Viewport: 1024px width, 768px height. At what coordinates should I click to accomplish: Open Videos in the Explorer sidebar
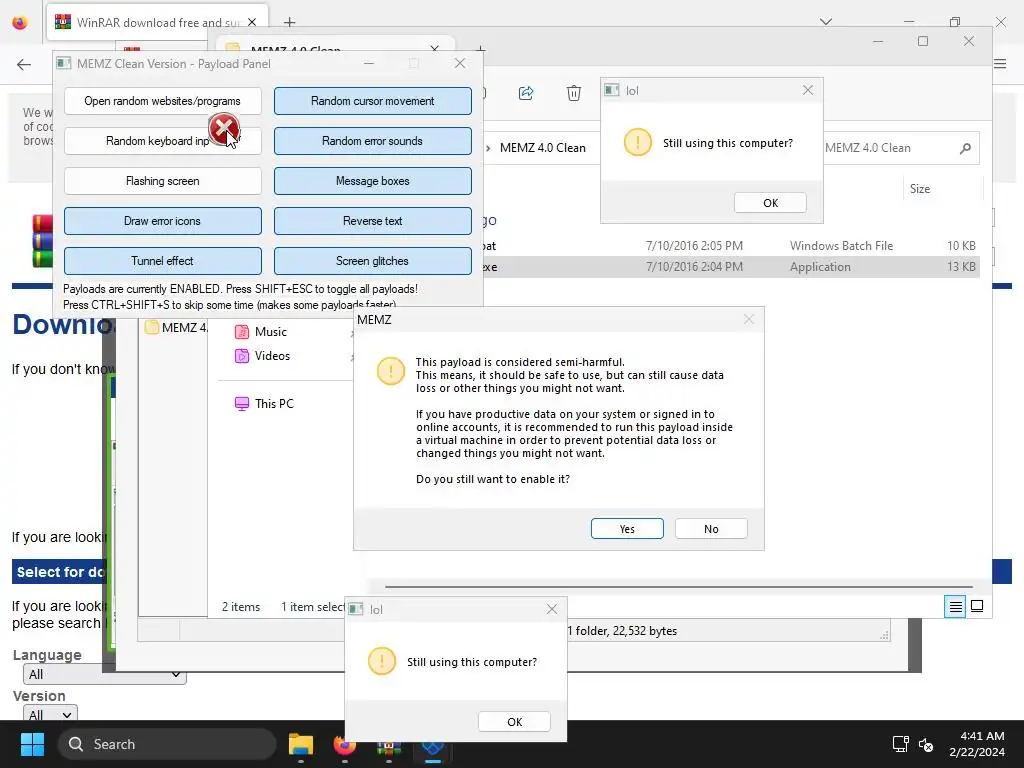272,356
